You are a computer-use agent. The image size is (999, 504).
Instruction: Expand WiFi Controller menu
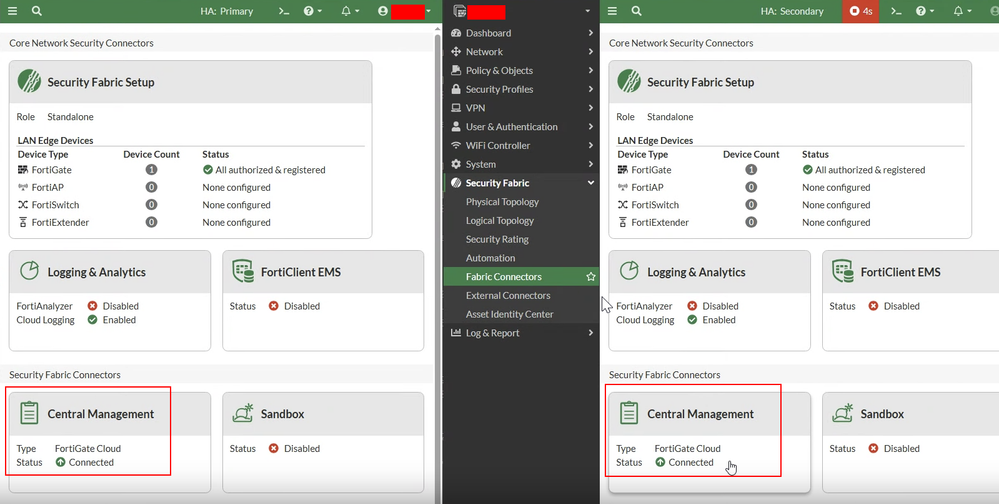point(521,145)
